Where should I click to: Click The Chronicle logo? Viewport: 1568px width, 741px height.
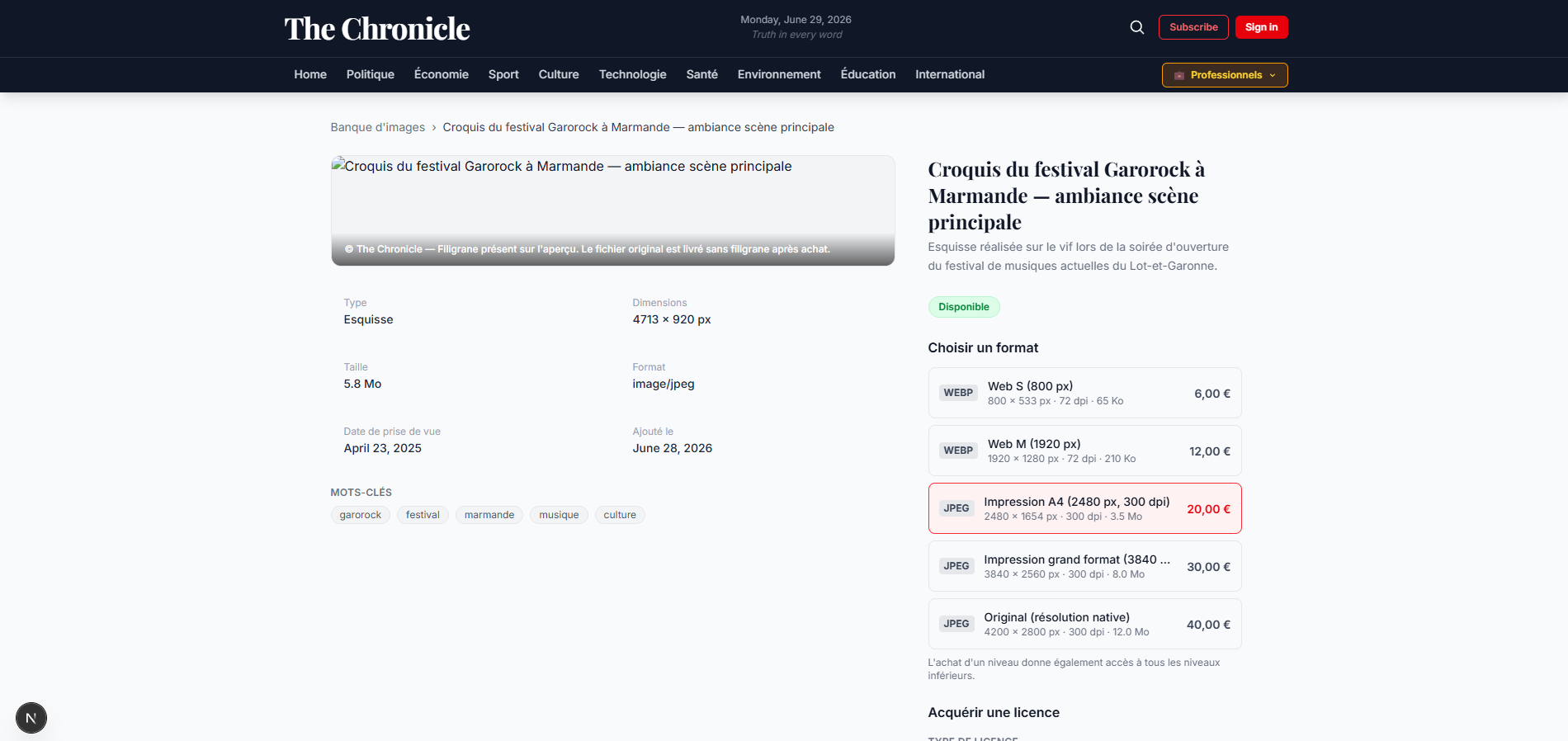377,29
